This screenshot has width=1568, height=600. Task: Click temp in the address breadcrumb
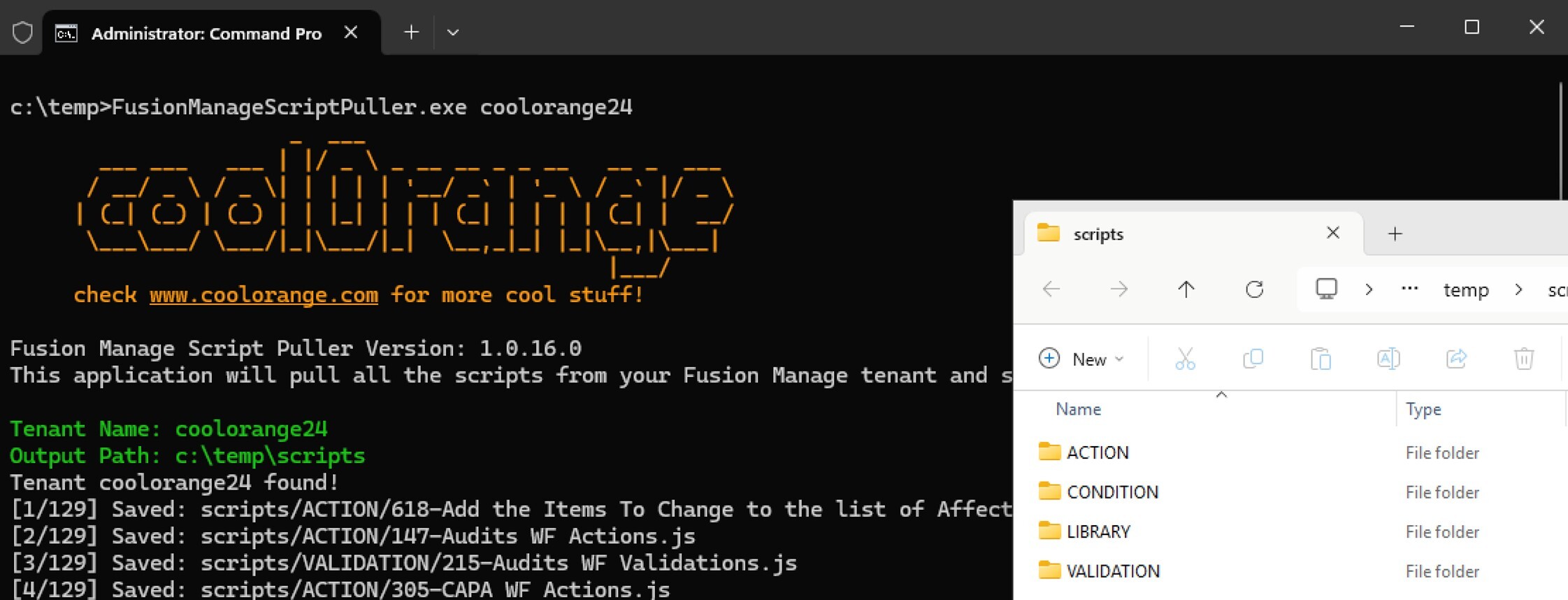point(1466,290)
